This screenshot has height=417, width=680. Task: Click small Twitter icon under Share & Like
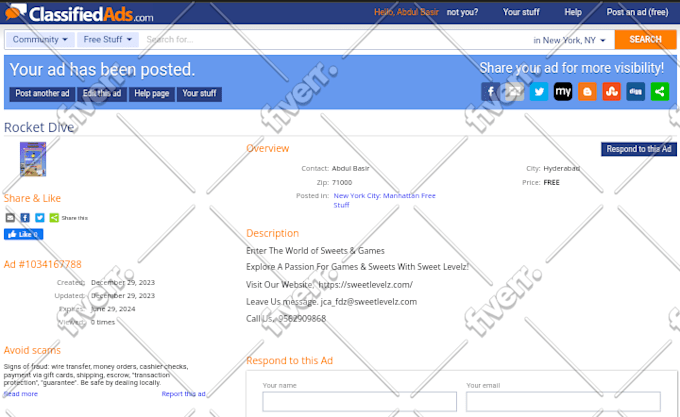(x=39, y=218)
